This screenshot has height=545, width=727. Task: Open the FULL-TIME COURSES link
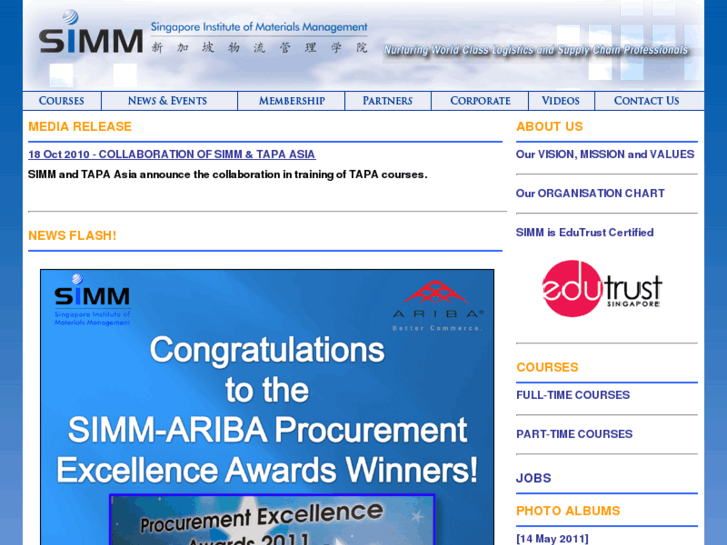pos(573,395)
